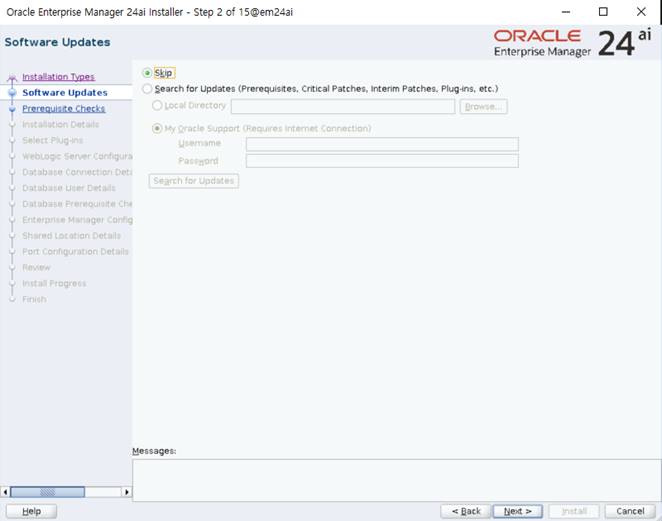Click Port Configuration Details step text

[75, 252]
